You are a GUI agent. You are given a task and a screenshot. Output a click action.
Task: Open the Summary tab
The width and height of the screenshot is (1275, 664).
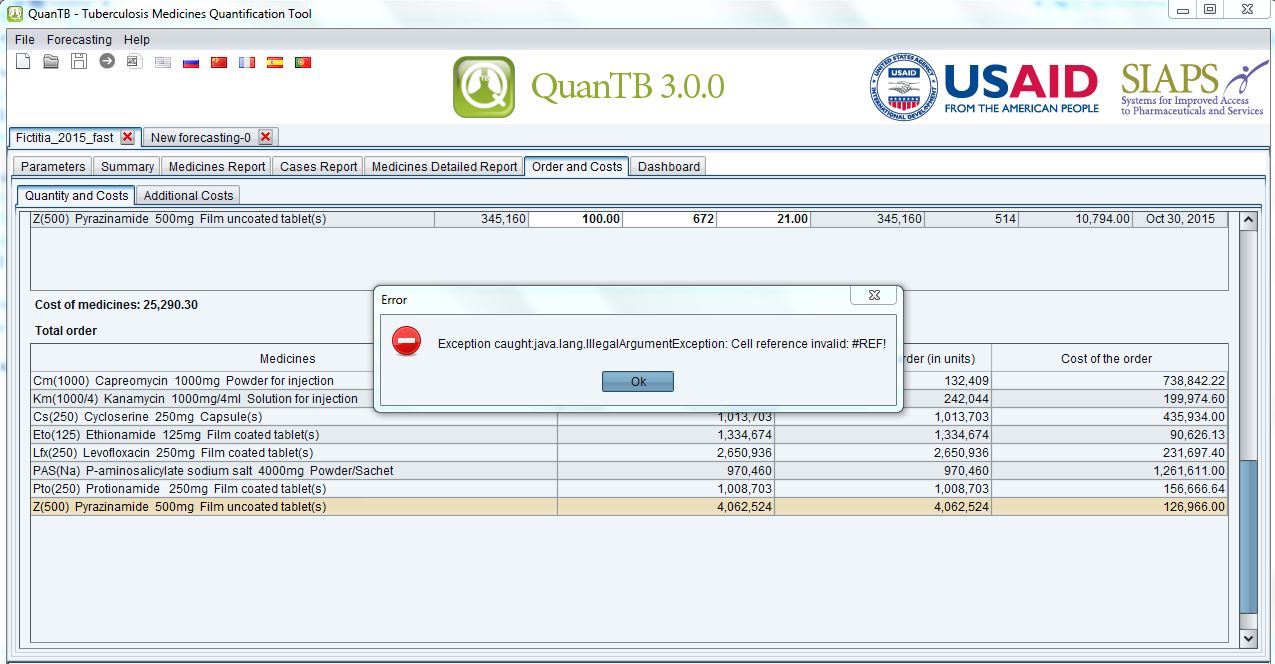tap(128, 167)
